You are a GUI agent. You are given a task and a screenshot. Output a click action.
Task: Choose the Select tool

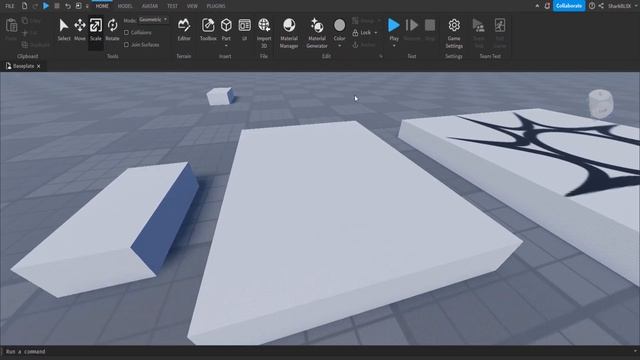[64, 30]
